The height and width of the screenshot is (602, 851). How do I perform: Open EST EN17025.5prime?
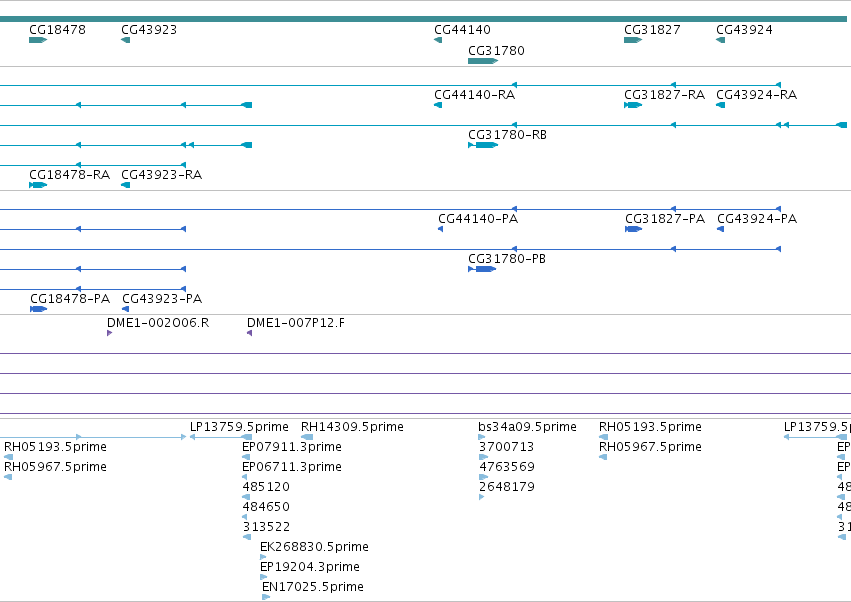(x=313, y=587)
